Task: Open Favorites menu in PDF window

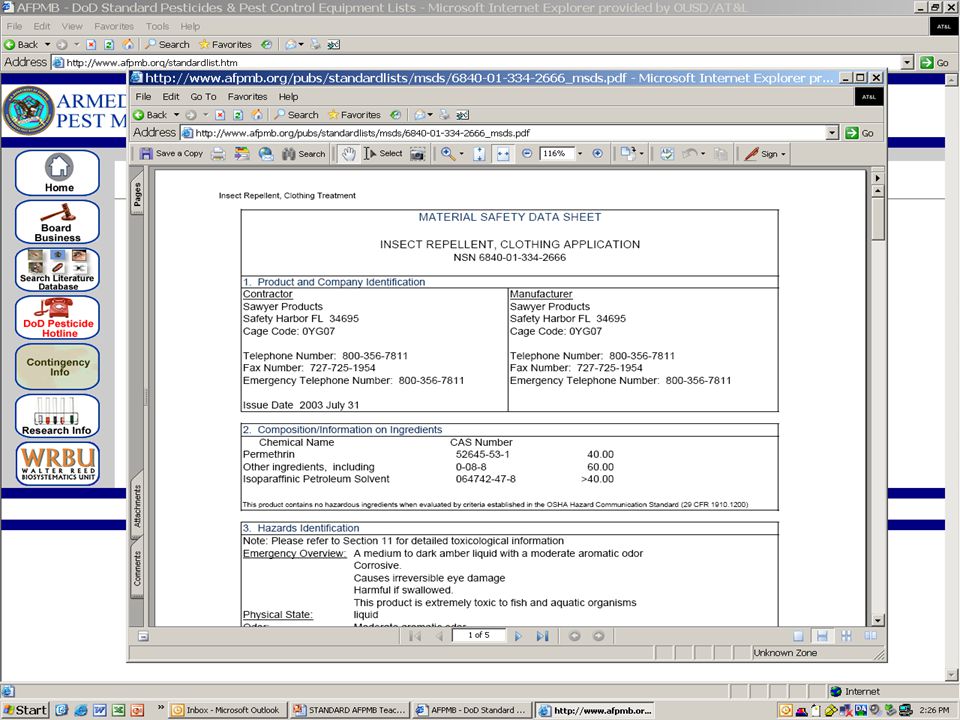Action: [247, 97]
